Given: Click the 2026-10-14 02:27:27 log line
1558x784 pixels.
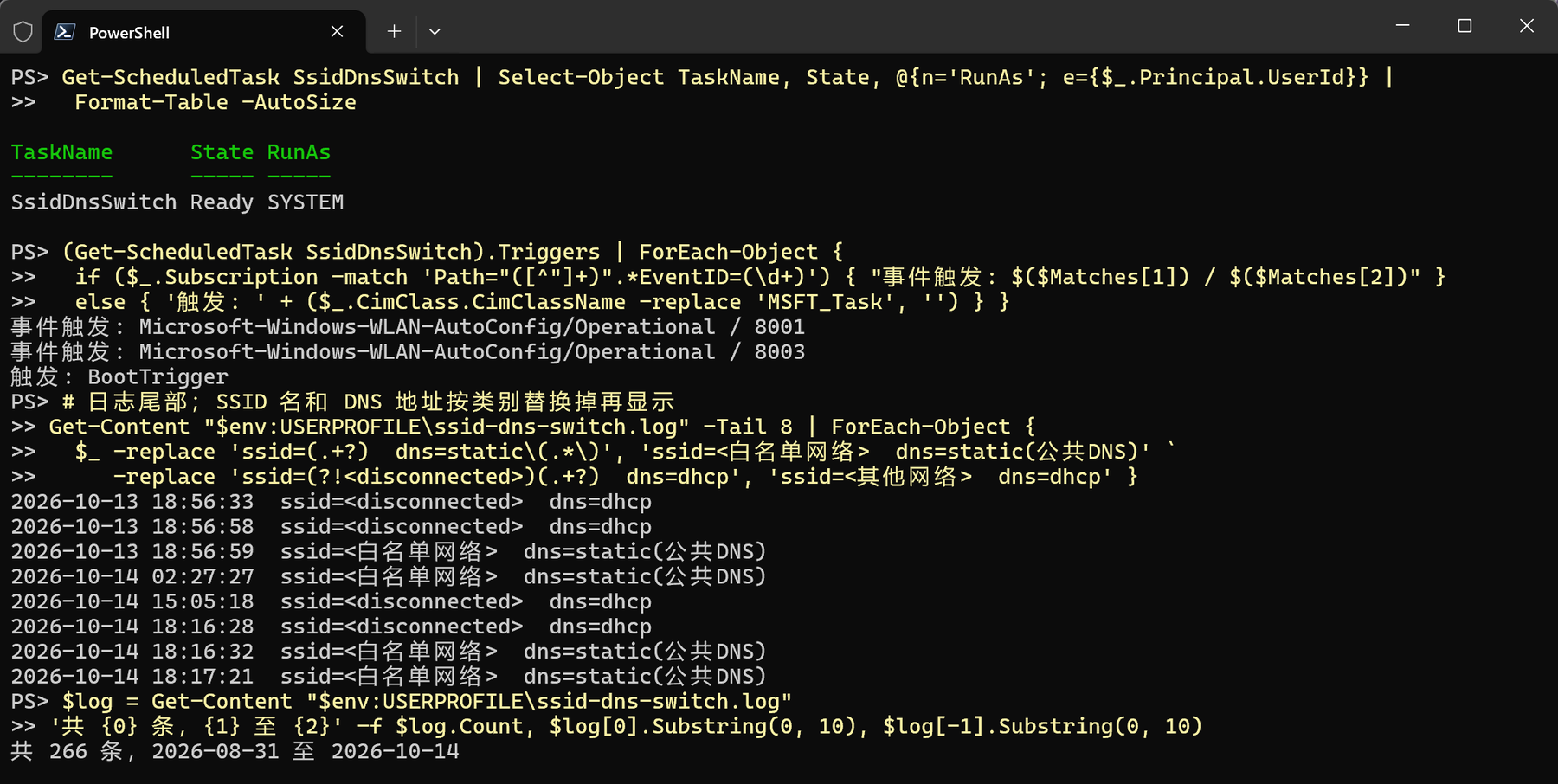Looking at the screenshot, I should point(389,576).
